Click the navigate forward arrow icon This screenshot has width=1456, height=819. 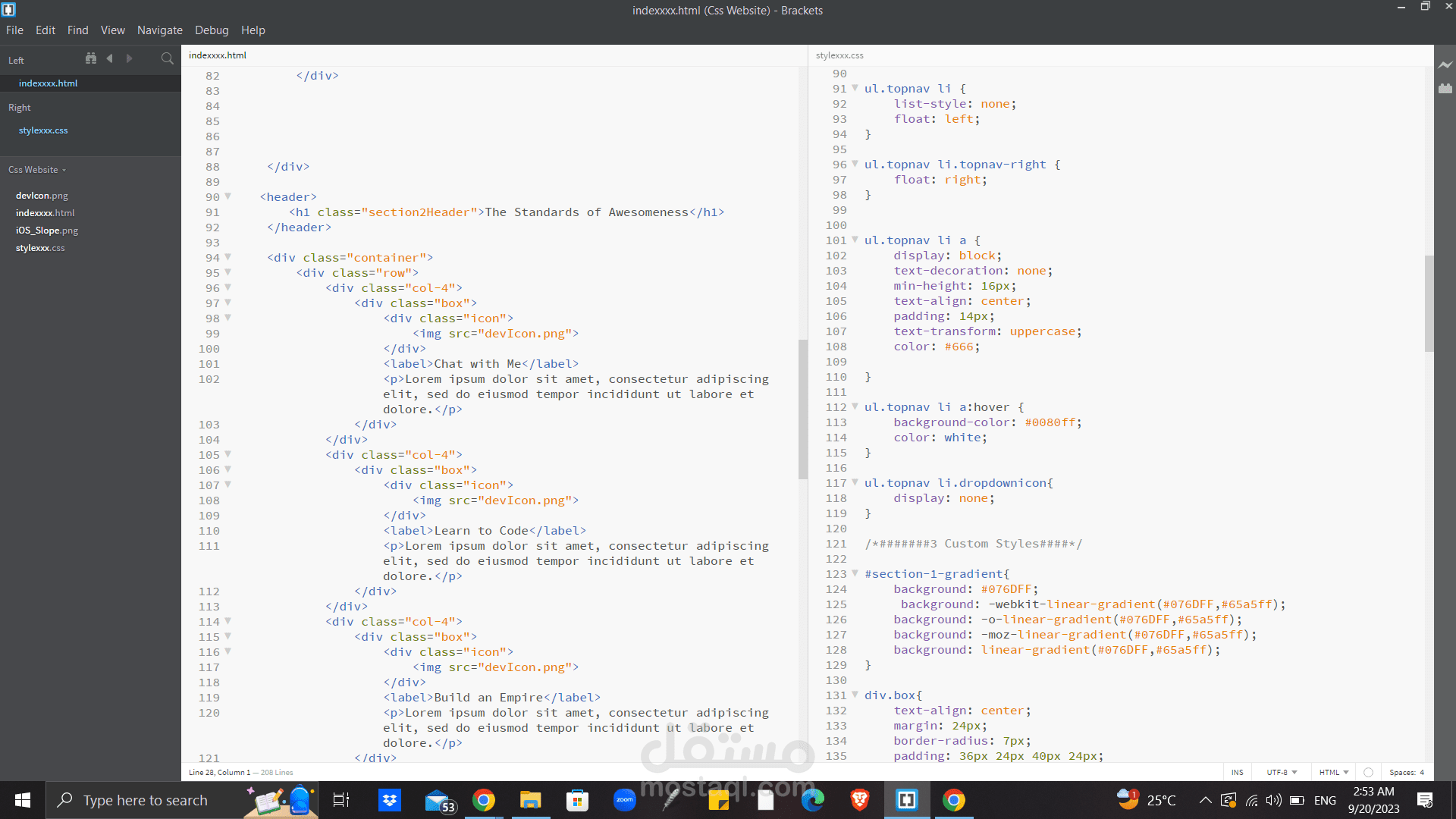pos(129,58)
